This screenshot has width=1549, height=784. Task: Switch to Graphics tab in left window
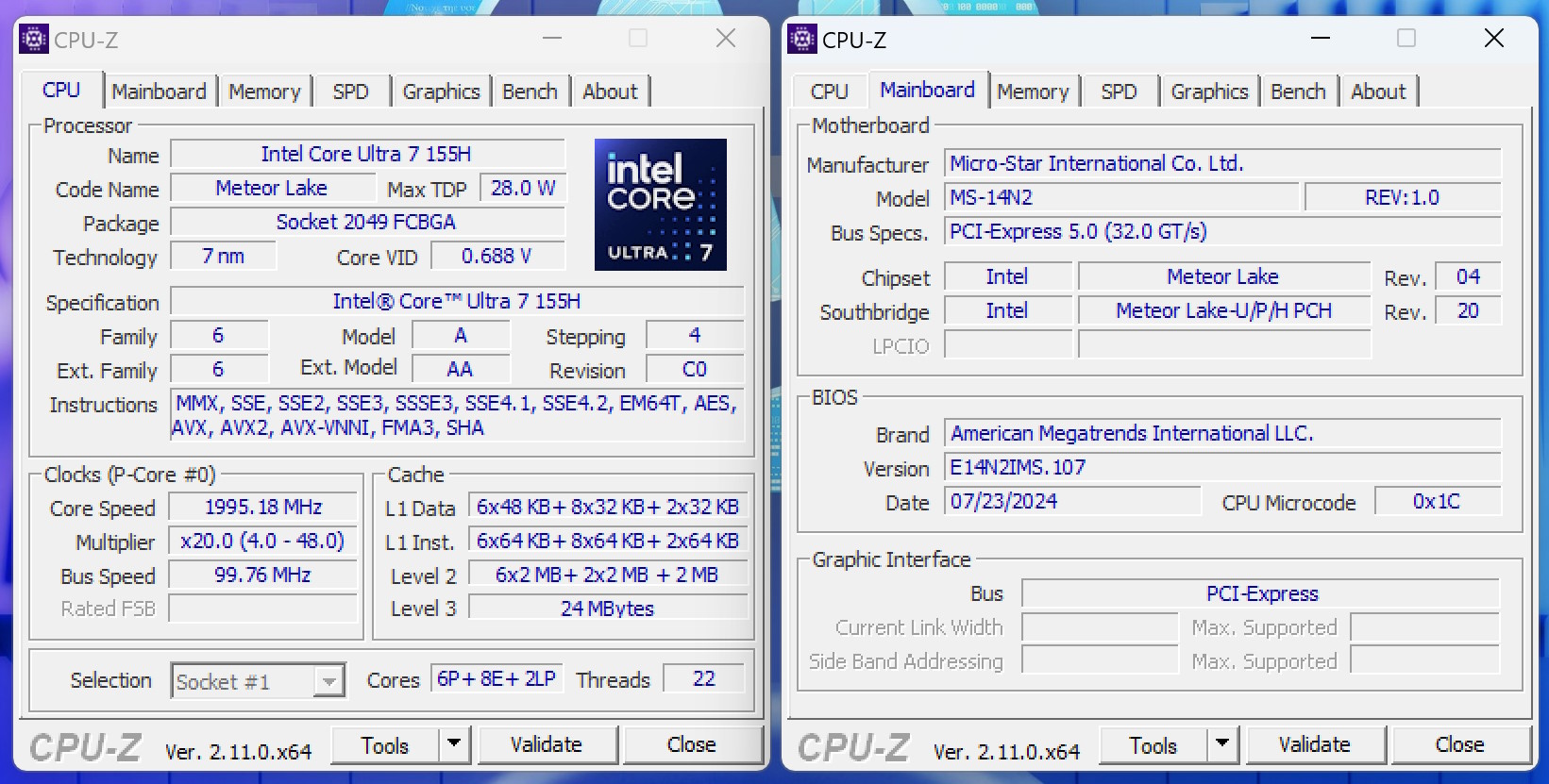click(441, 92)
